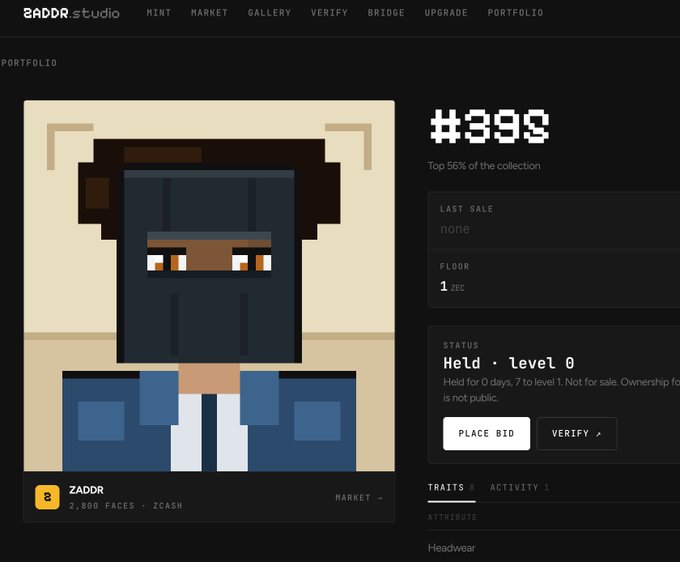Click the PLACE BID button

[x=486, y=433]
